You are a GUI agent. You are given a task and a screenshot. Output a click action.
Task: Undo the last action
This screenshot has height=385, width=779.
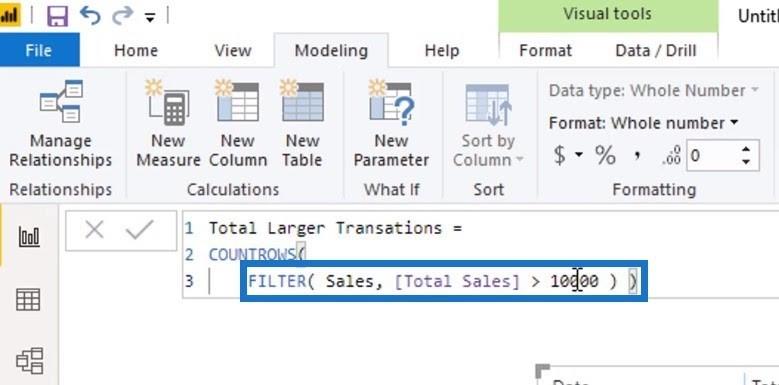[x=90, y=15]
